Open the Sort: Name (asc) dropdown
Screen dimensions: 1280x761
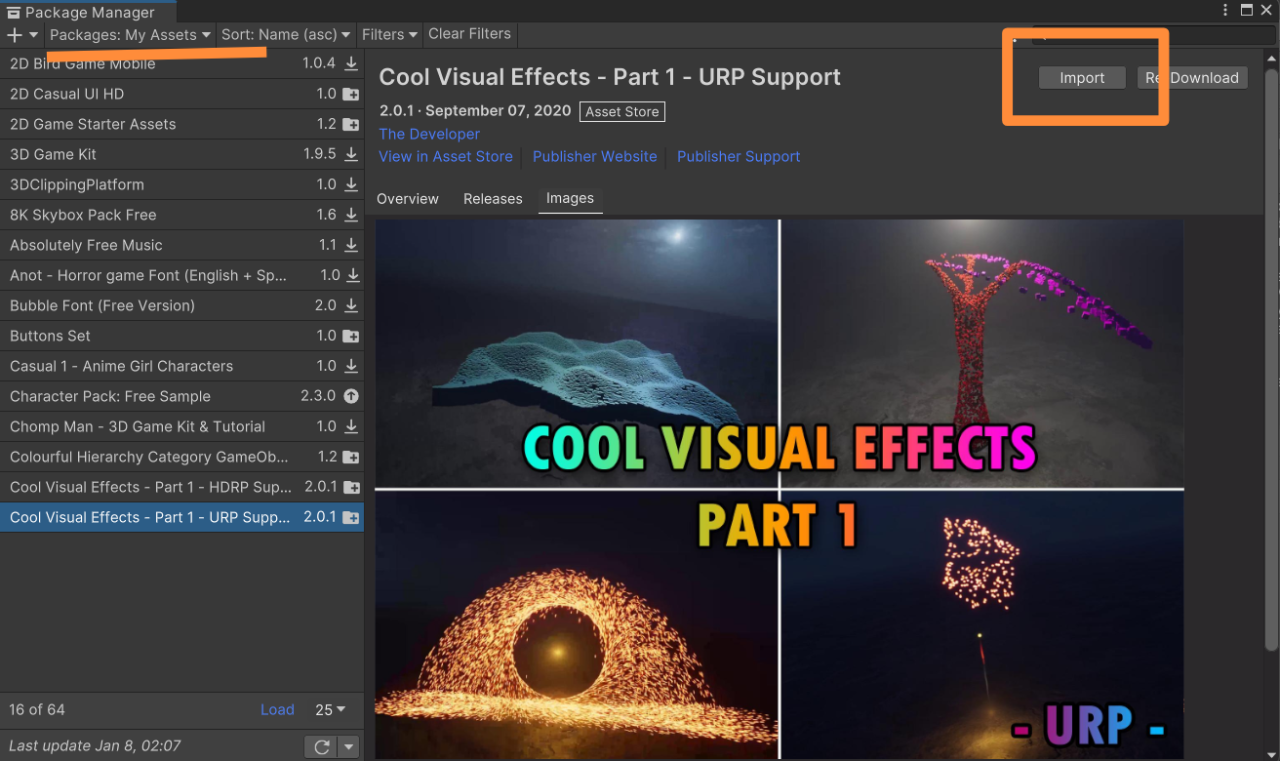coord(286,35)
